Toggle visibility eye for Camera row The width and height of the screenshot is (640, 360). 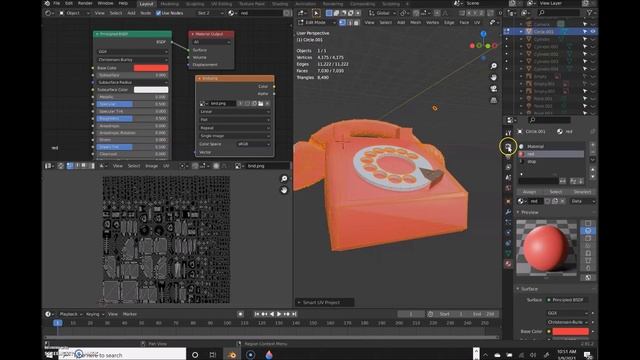[x=593, y=24]
